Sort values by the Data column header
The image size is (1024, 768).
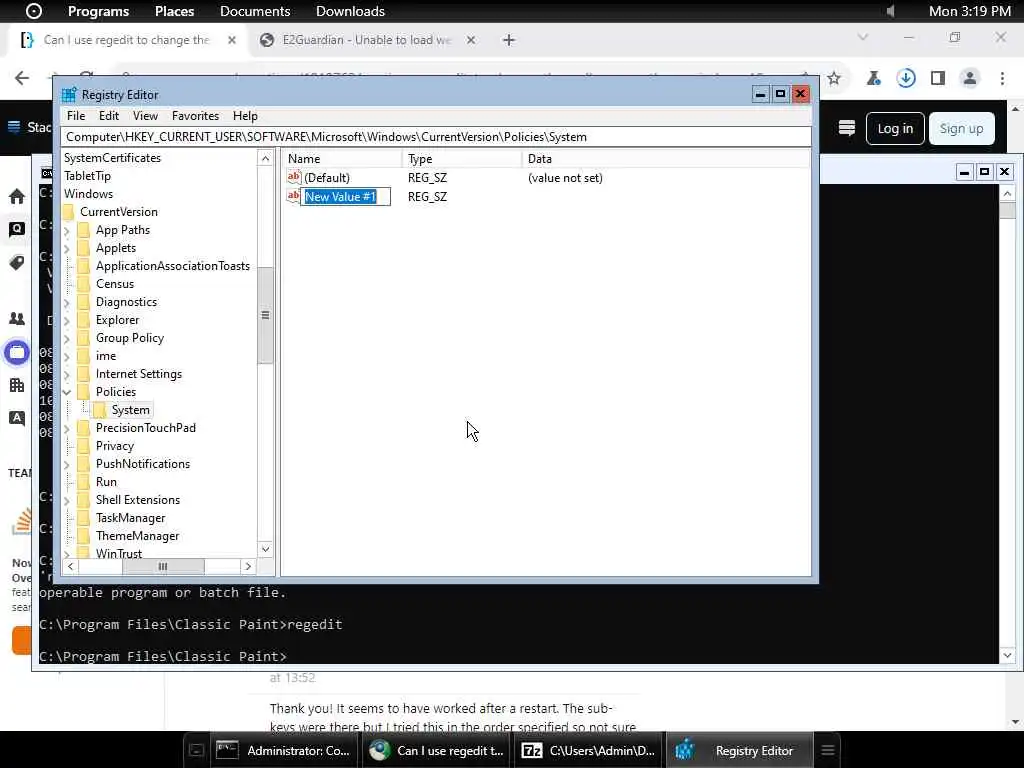(666, 159)
